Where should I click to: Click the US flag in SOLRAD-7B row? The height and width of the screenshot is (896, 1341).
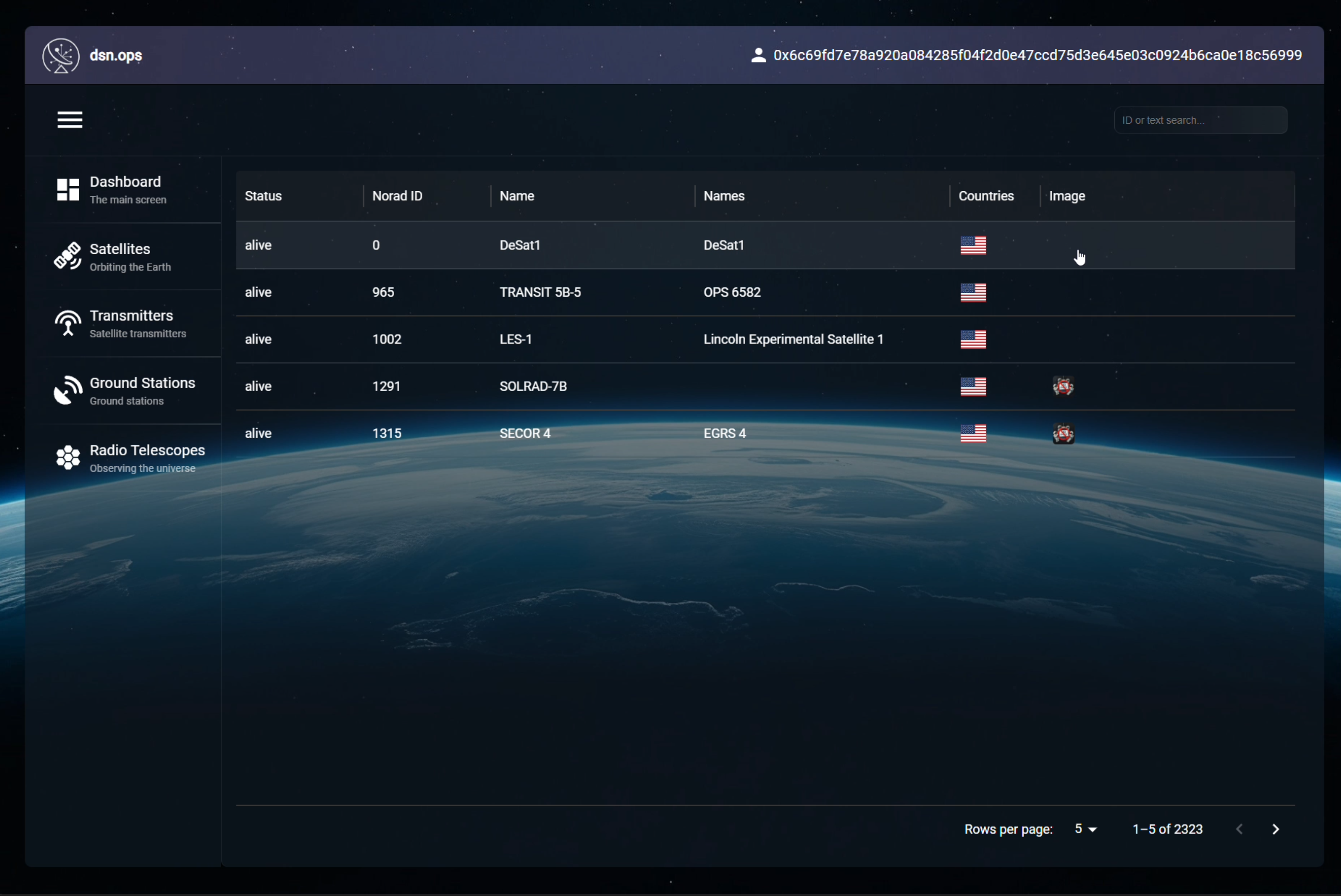(x=973, y=387)
